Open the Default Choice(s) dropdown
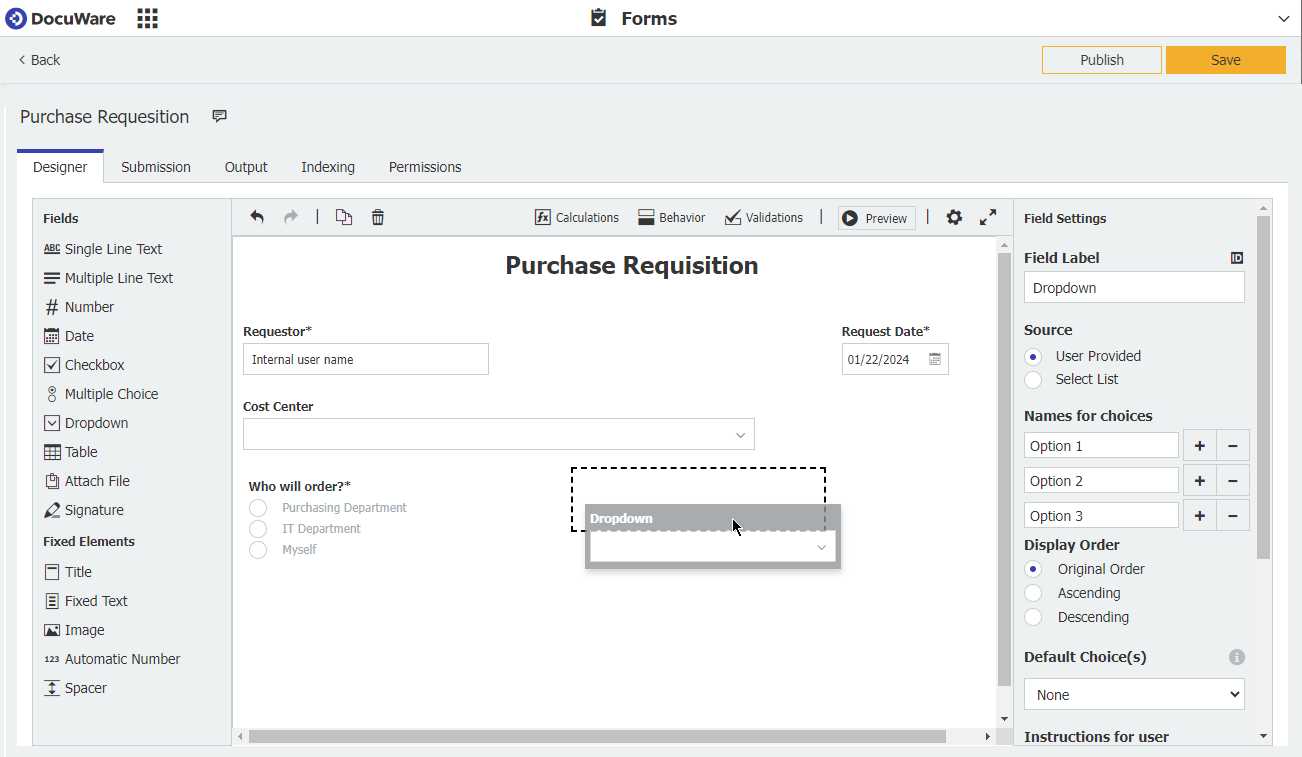This screenshot has width=1302, height=757. click(x=1134, y=694)
